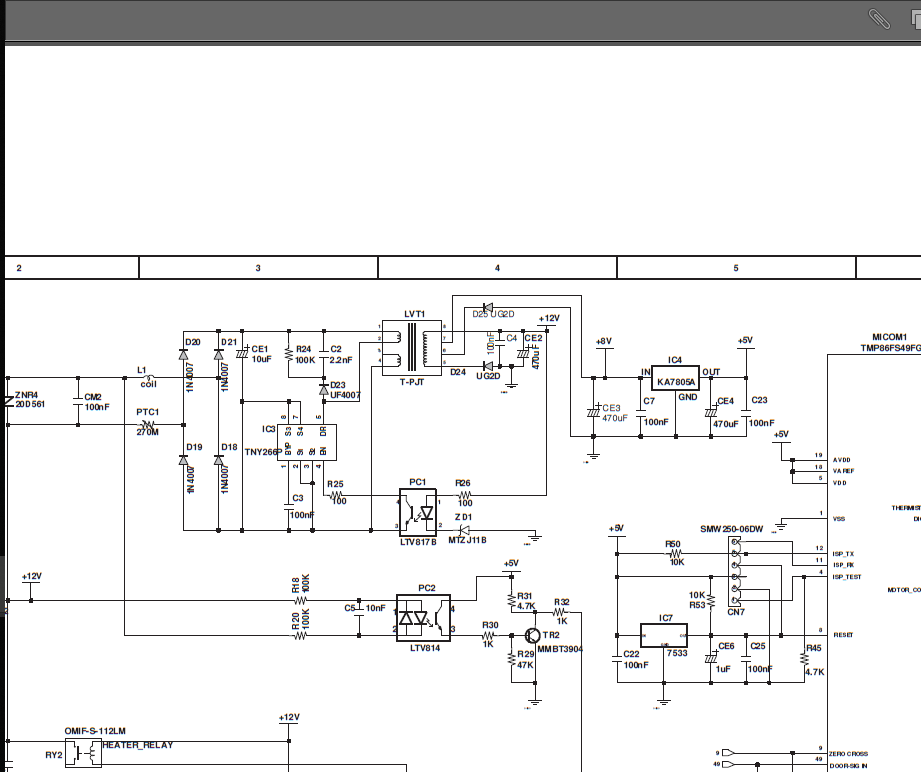Image resolution: width=921 pixels, height=772 pixels.
Task: Click the C23 capacitor label
Action: click(x=759, y=400)
